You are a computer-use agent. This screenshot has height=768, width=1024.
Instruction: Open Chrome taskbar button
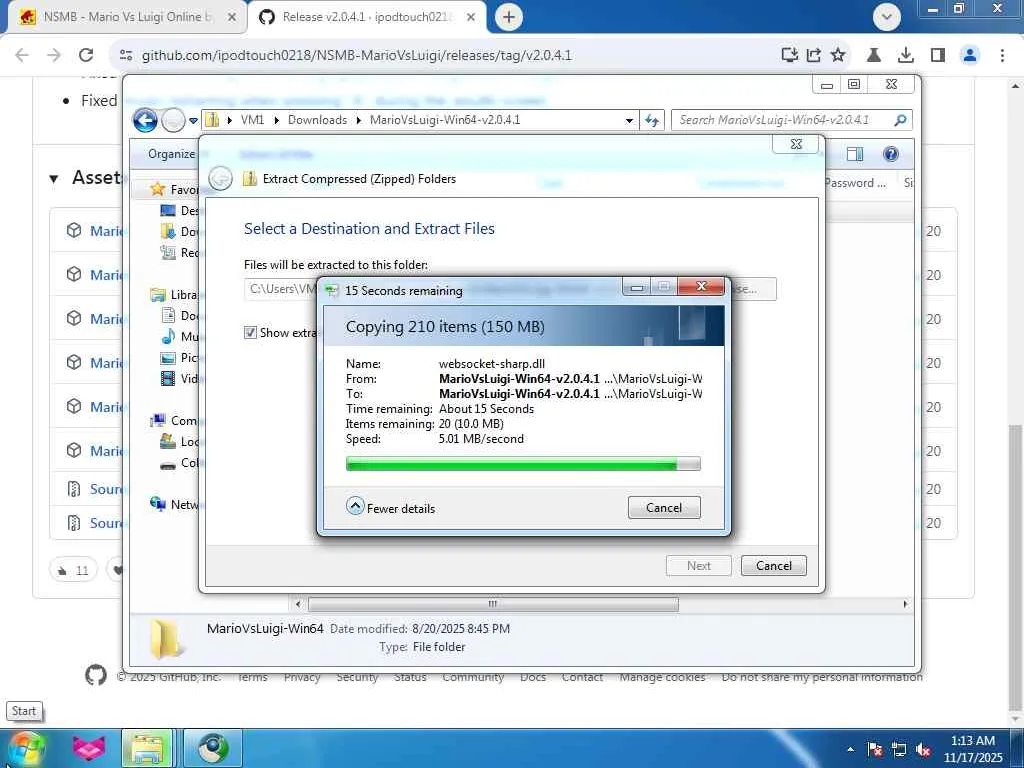point(213,748)
